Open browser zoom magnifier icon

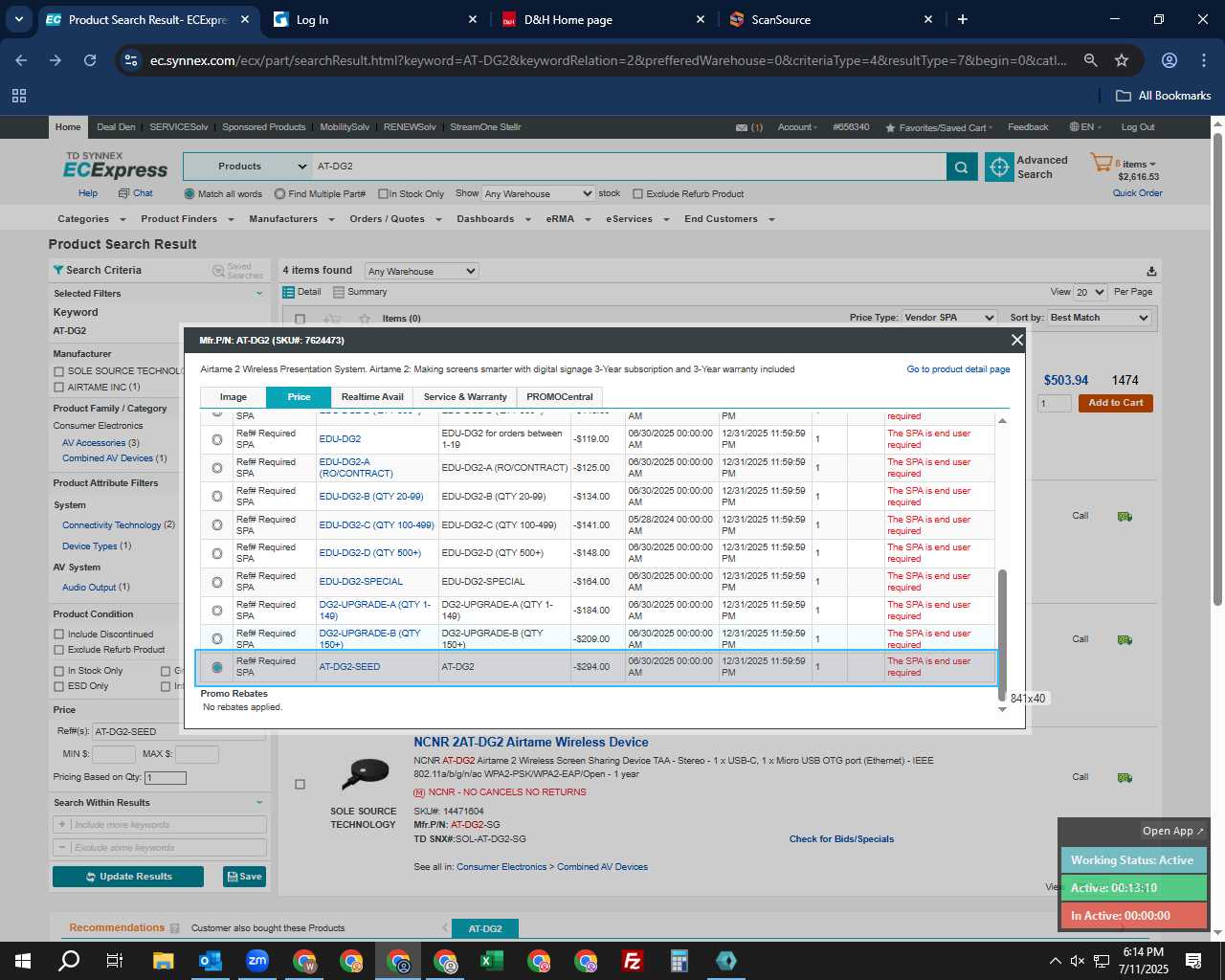coord(1090,60)
